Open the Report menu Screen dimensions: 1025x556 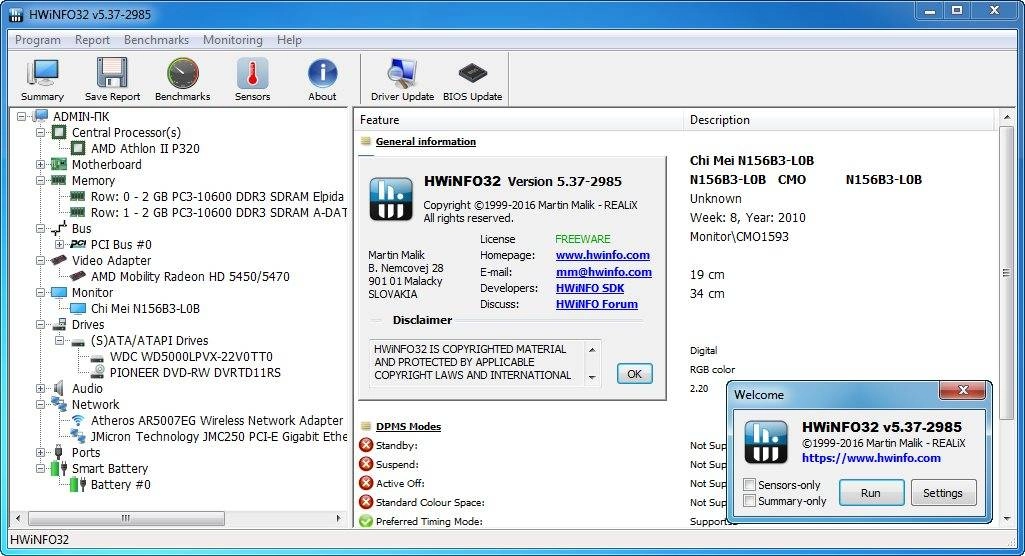pos(92,40)
